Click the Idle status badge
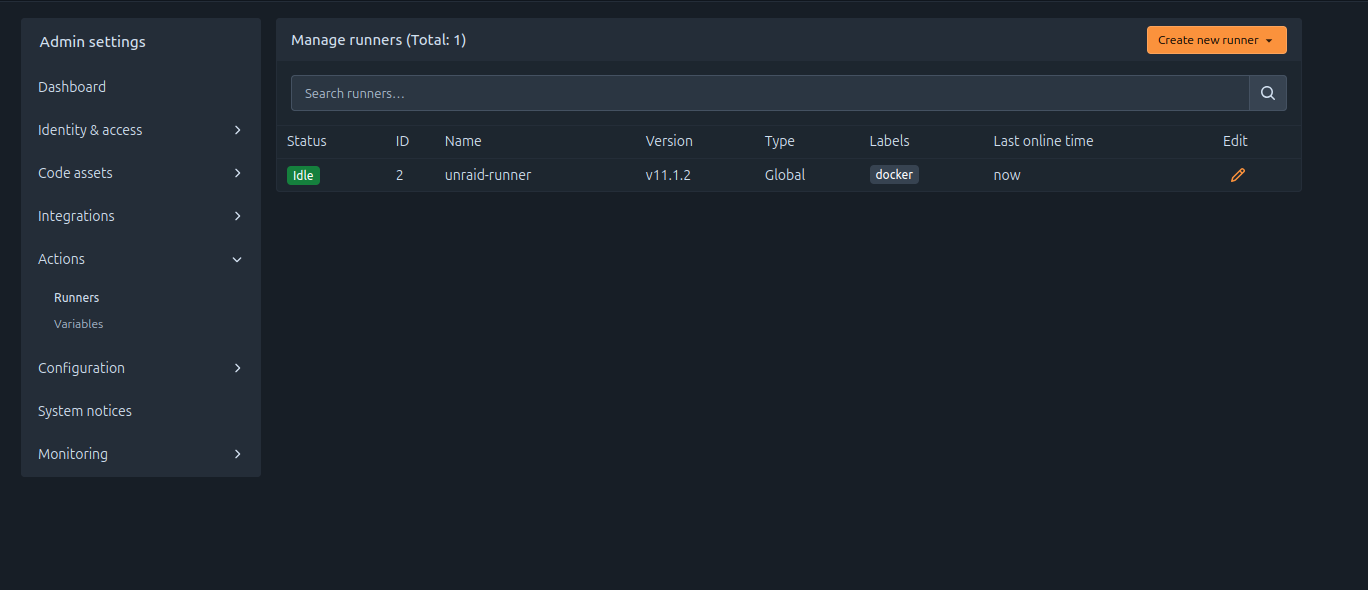Image resolution: width=1368 pixels, height=590 pixels. [303, 175]
